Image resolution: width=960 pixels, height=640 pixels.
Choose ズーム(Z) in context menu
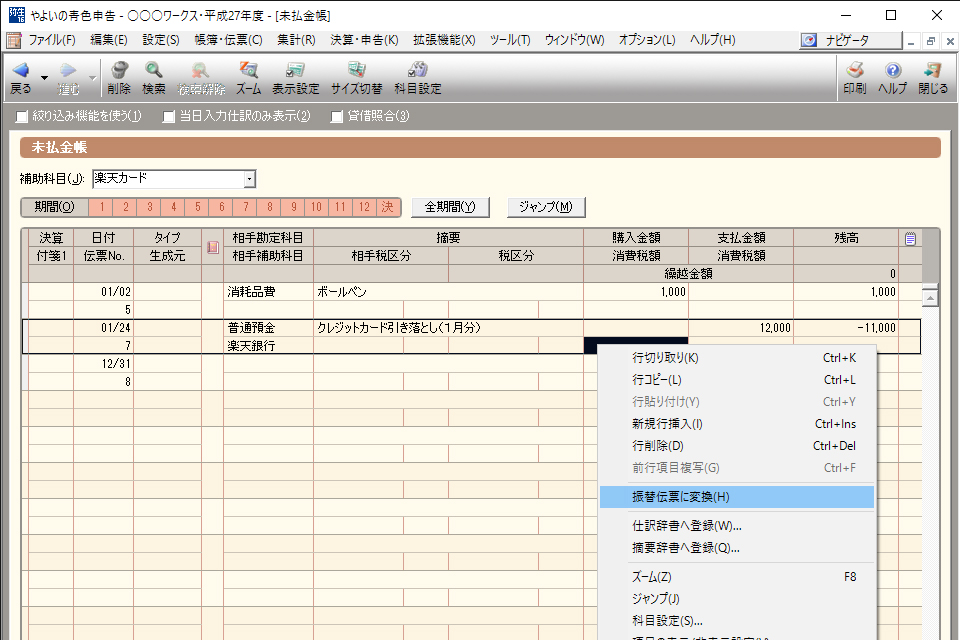[x=737, y=578]
